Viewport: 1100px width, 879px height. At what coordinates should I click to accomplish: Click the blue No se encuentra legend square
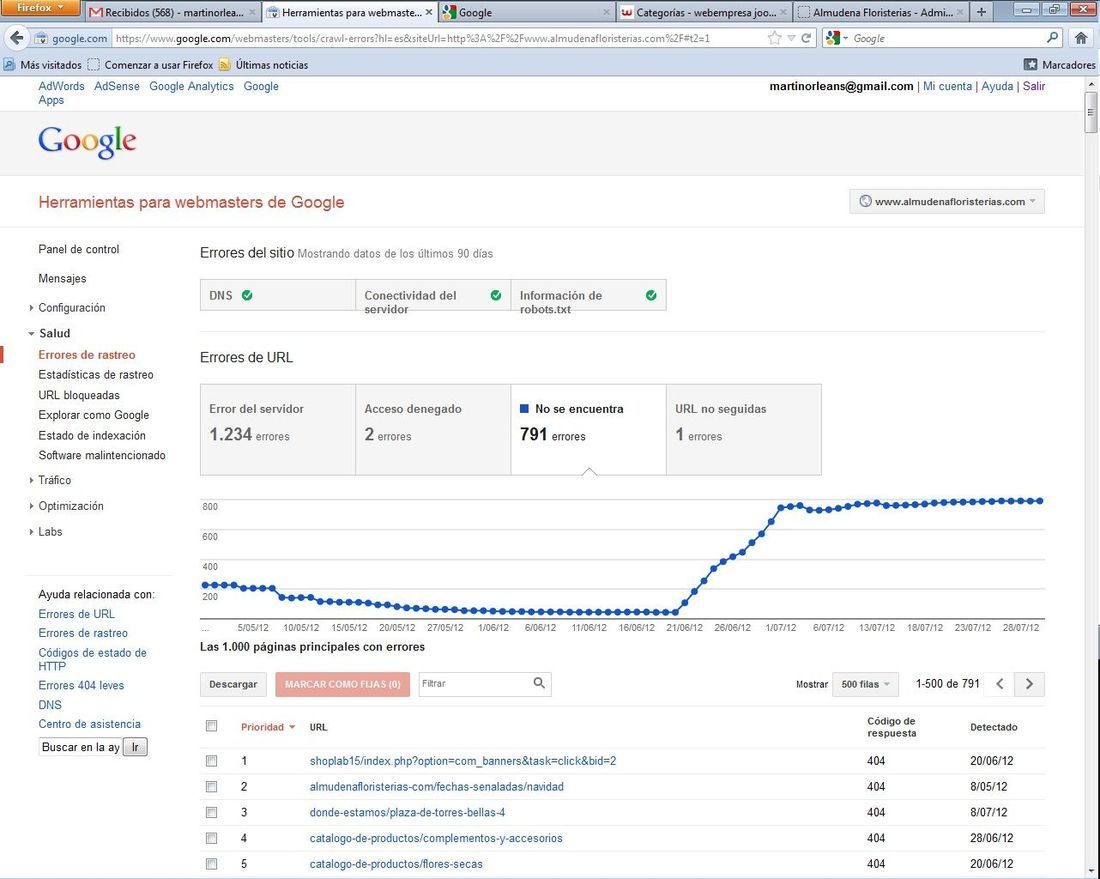pos(524,408)
